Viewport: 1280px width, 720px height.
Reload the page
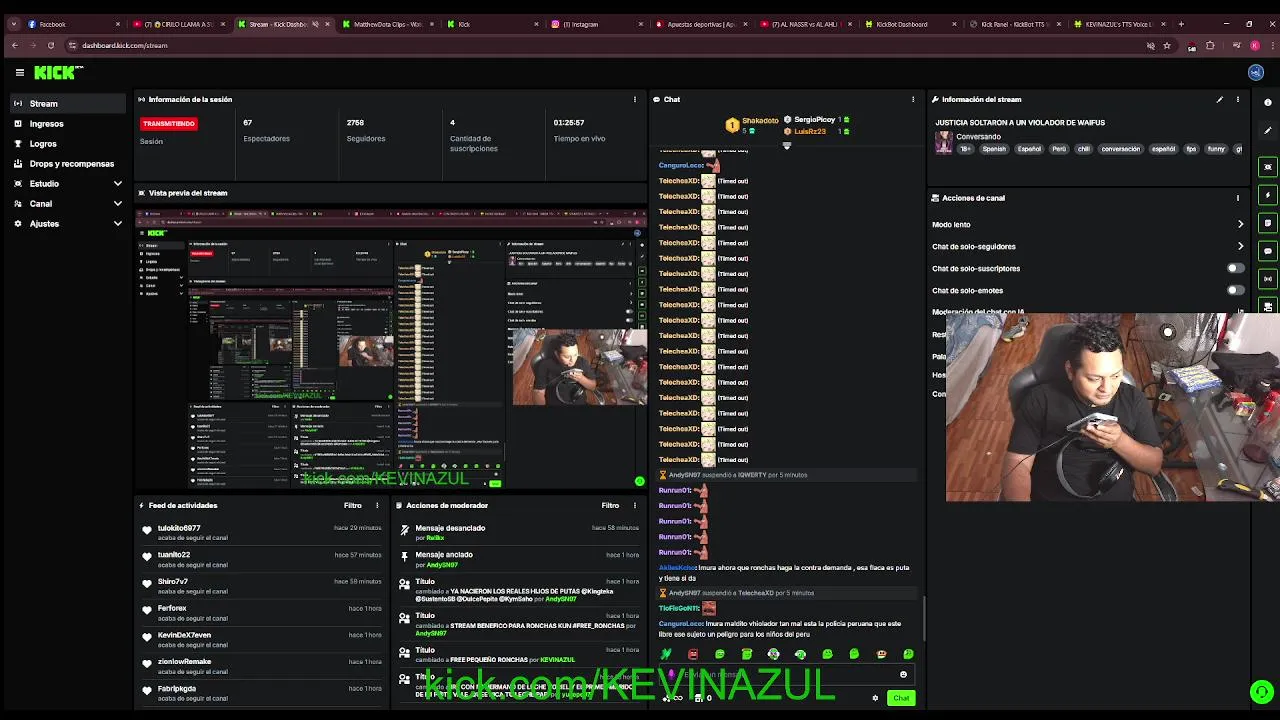pos(50,45)
